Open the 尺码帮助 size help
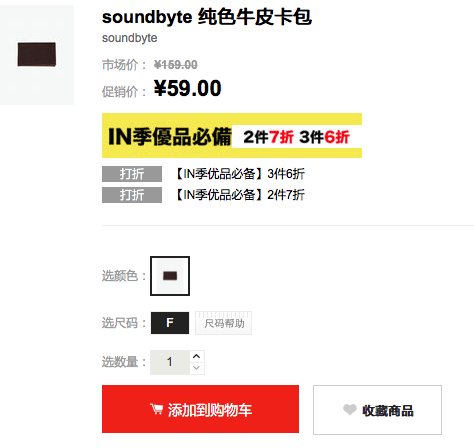Screen dimensions: 474x448 (x=224, y=323)
